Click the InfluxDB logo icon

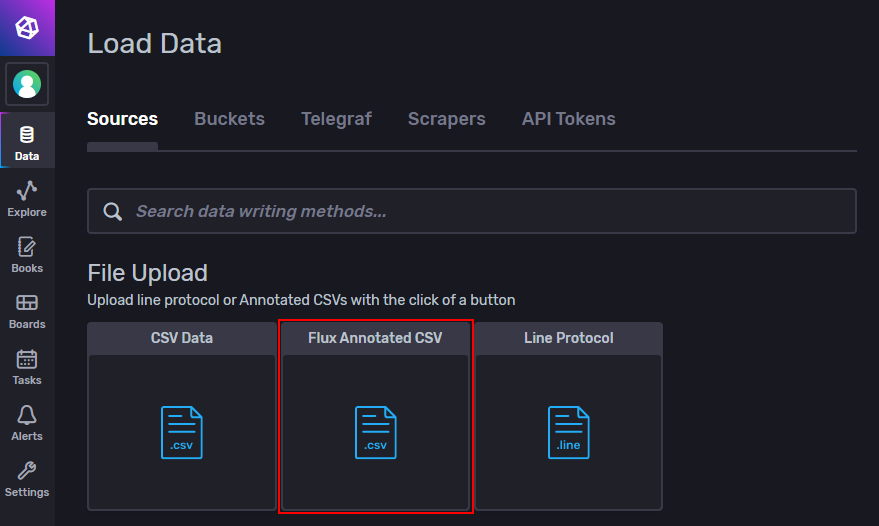[x=27, y=27]
